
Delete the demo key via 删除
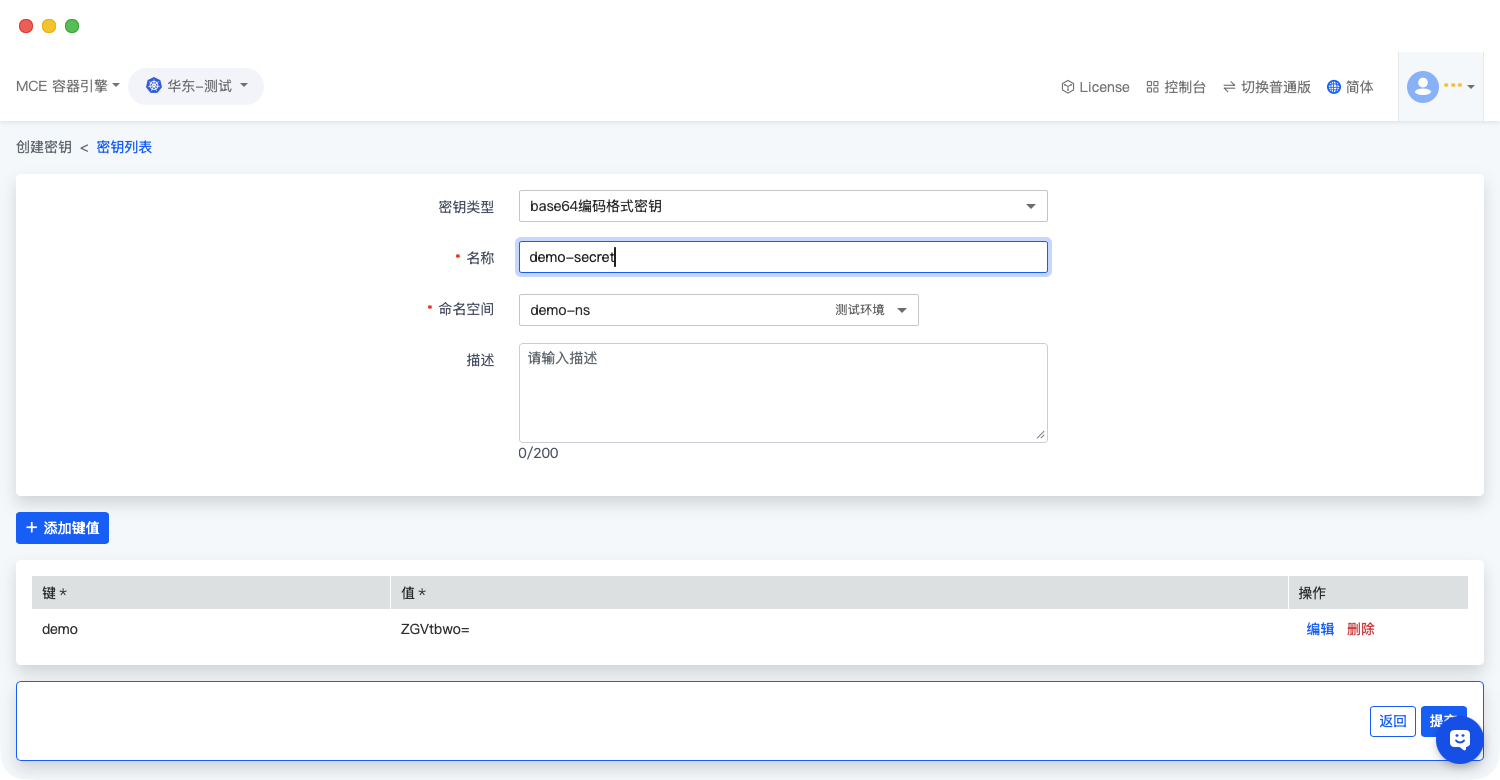[x=1360, y=629]
